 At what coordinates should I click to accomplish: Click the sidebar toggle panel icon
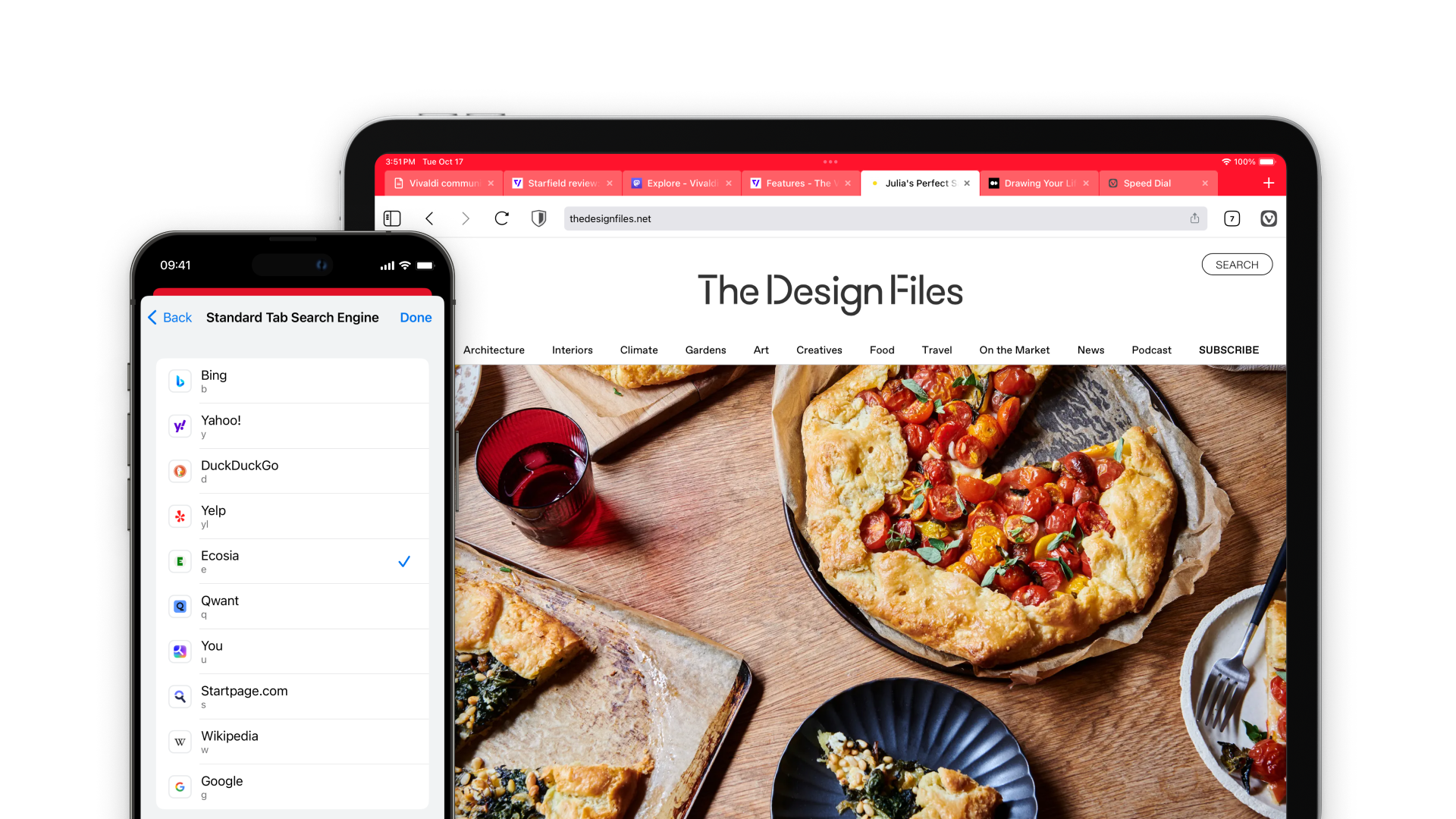pos(391,218)
